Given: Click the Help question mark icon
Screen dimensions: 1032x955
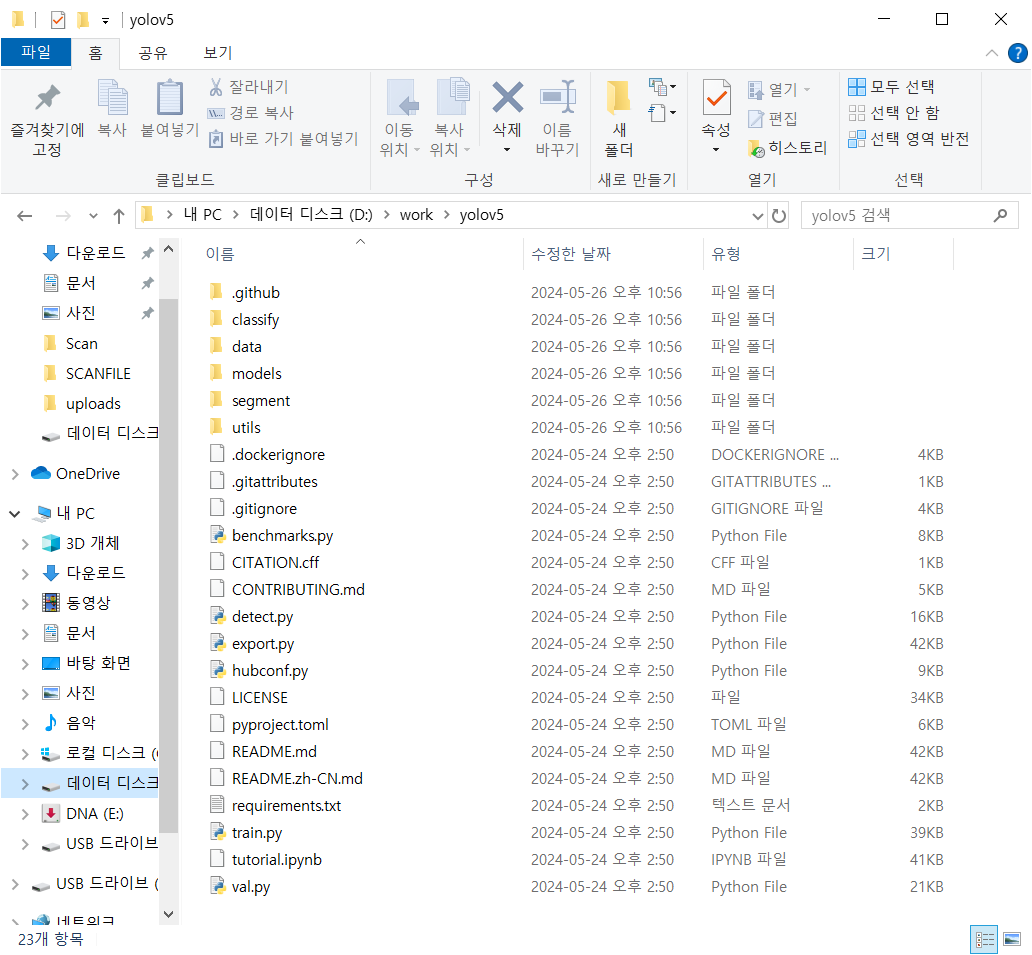Looking at the screenshot, I should (1018, 53).
